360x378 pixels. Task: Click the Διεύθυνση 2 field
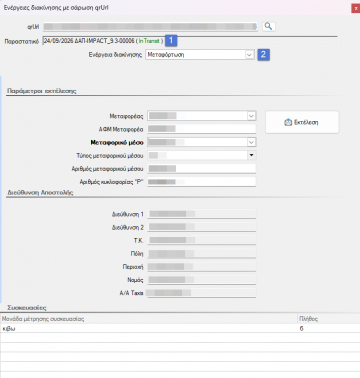click(202, 227)
